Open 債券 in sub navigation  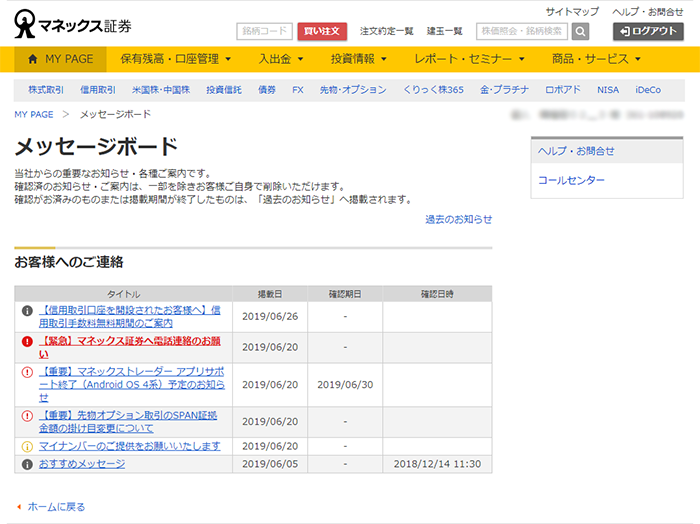(267, 90)
